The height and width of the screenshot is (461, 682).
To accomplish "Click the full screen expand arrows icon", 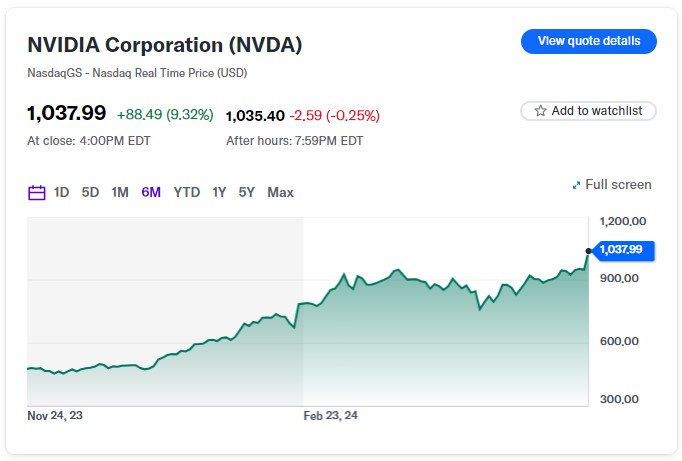I will click(x=576, y=185).
